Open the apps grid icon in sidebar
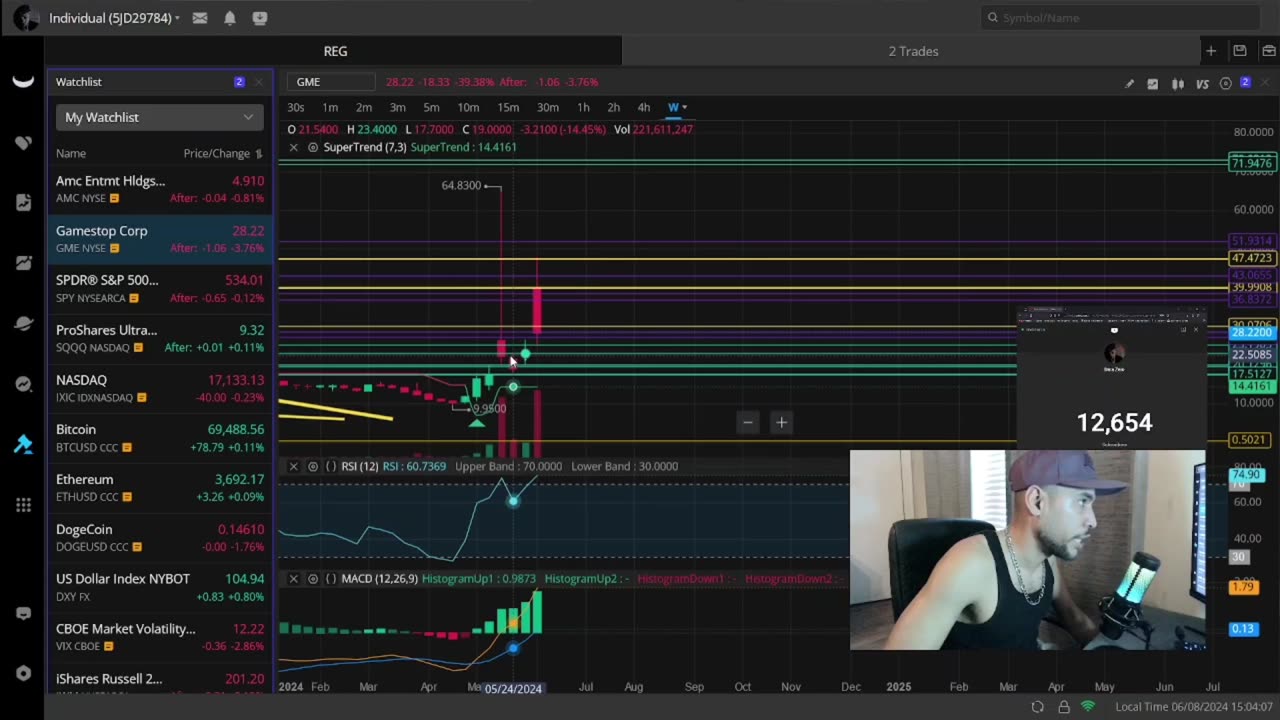Screen dimensions: 1280x720 pyautogui.click(x=23, y=505)
